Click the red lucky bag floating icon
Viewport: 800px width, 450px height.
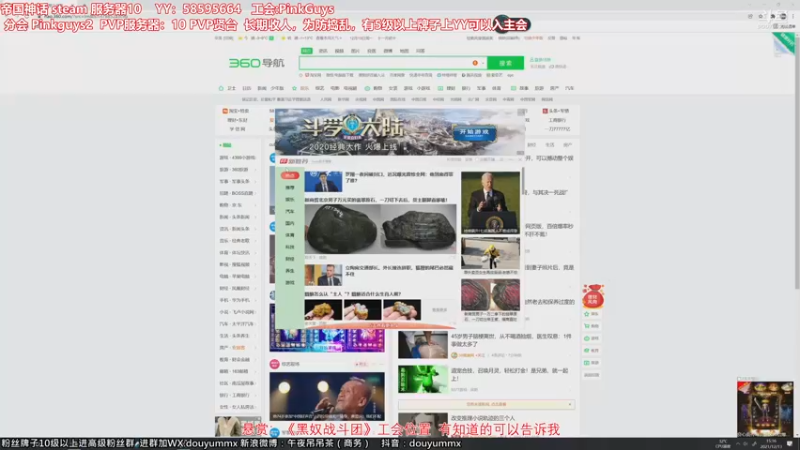coord(593,296)
